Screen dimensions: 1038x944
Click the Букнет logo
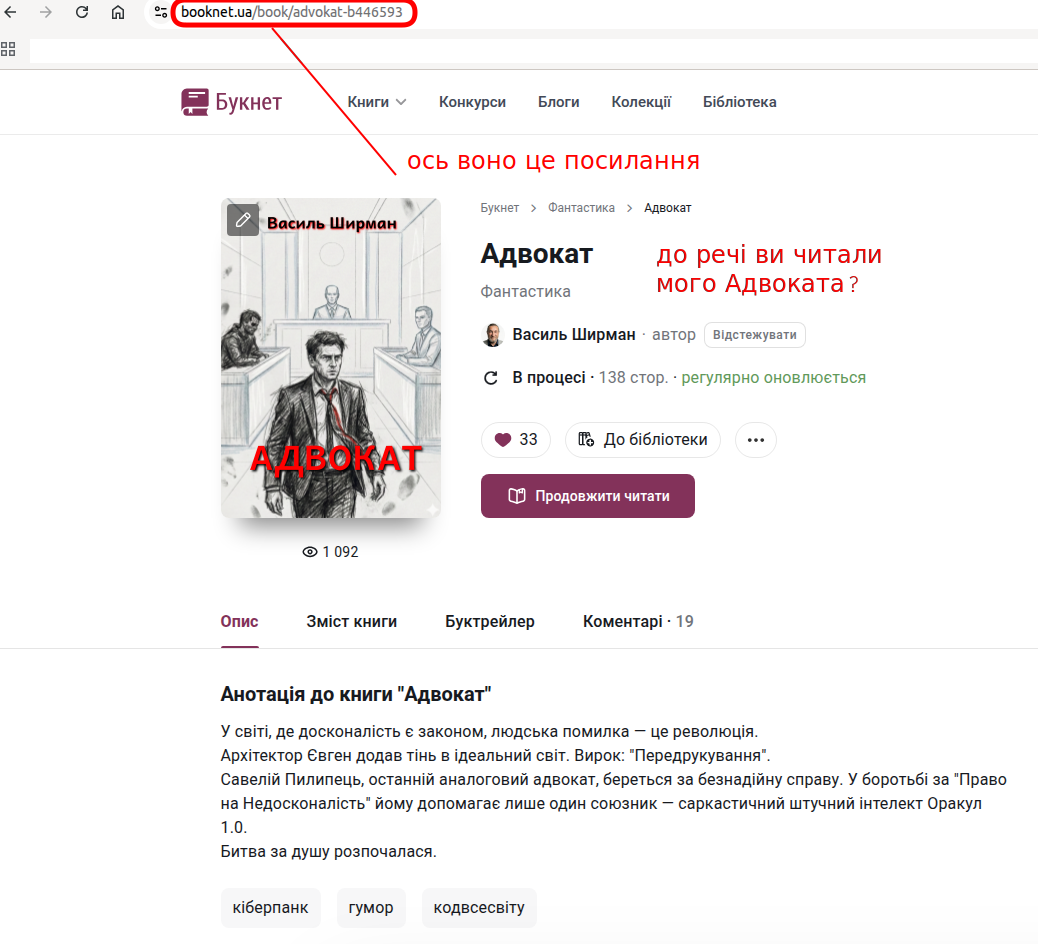(231, 102)
